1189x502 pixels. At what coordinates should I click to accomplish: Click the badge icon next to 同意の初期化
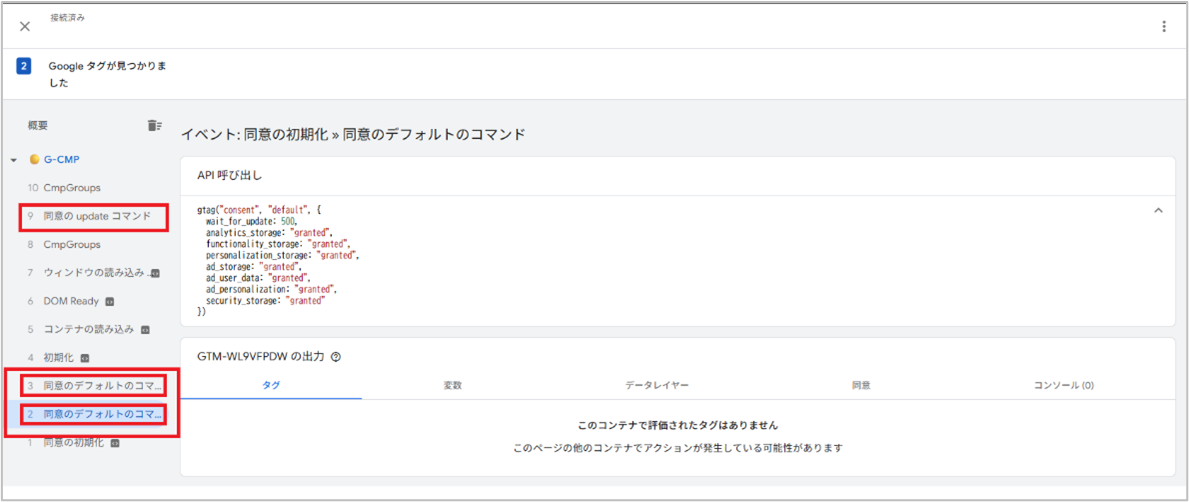point(115,443)
